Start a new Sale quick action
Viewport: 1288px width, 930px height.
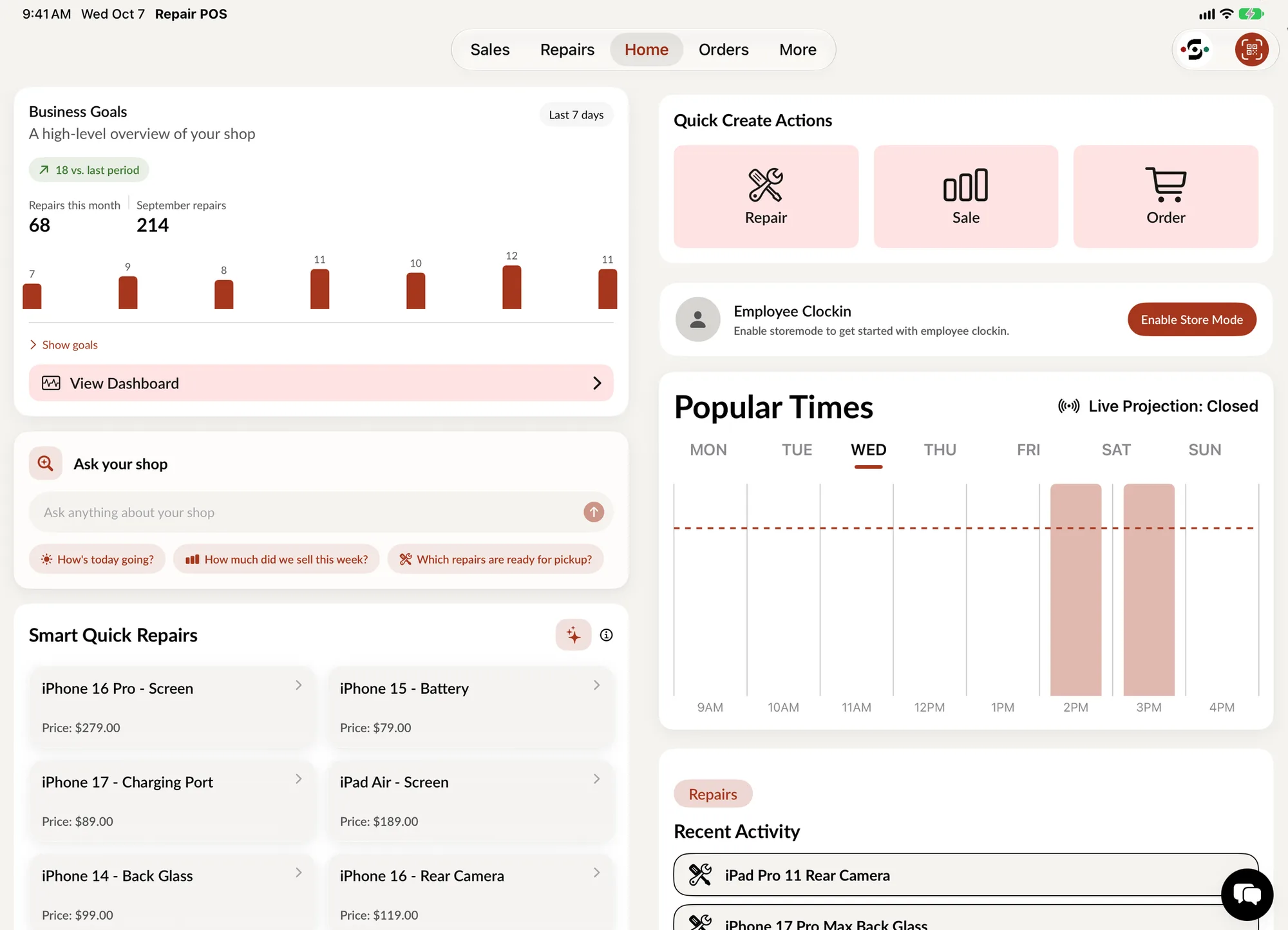pos(965,196)
